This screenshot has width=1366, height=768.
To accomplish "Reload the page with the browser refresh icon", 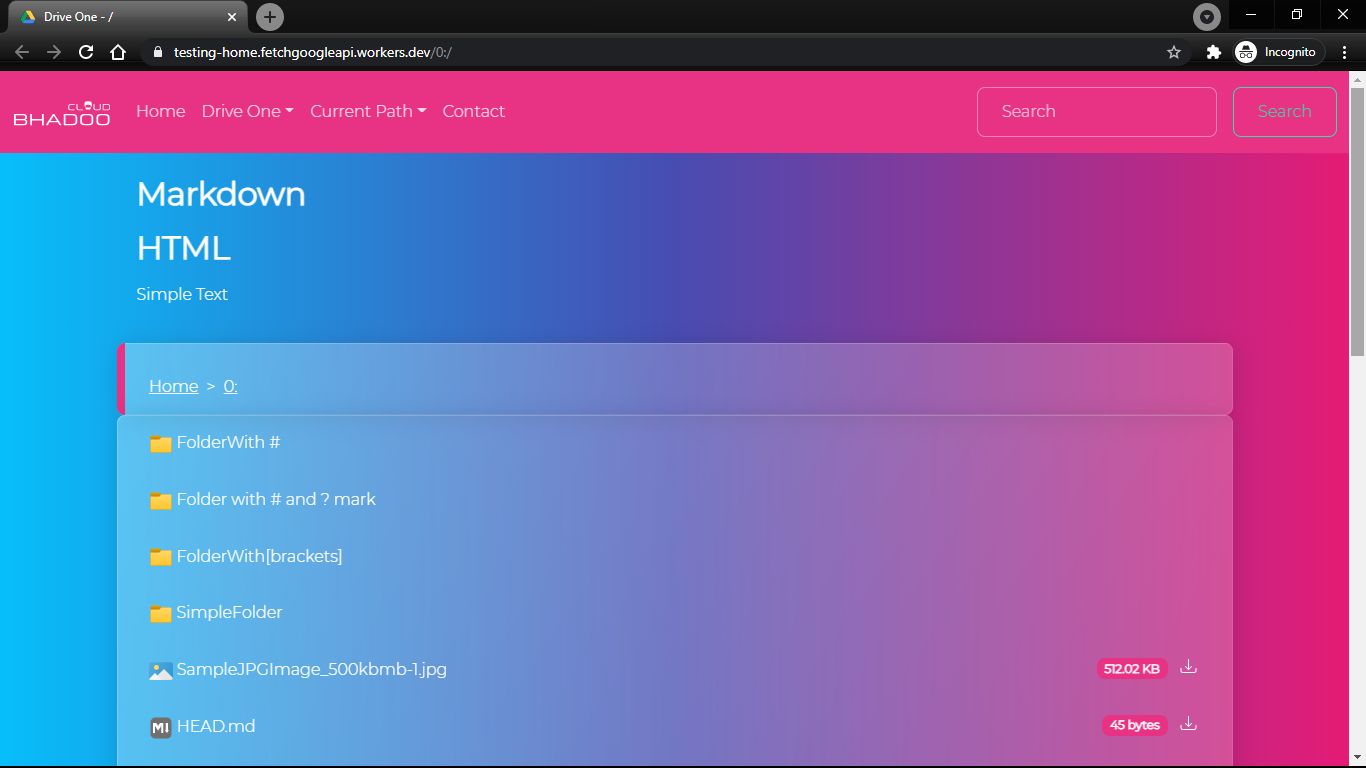I will (x=86, y=52).
